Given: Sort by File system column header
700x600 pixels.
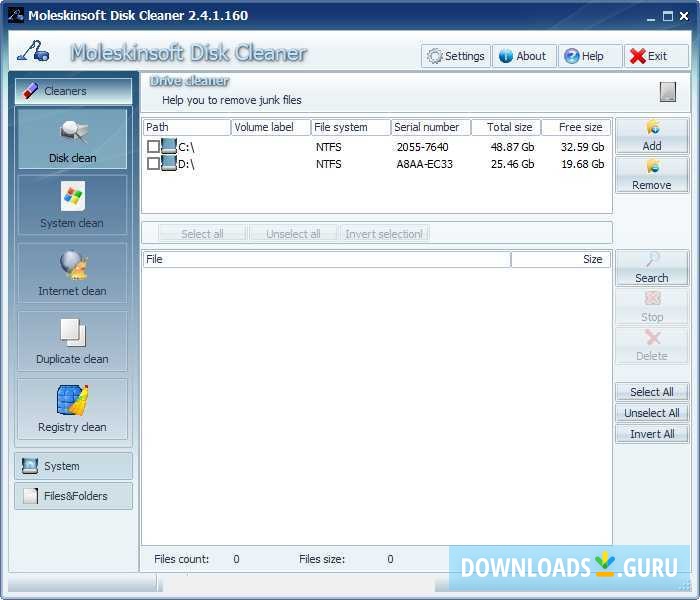Looking at the screenshot, I should pyautogui.click(x=351, y=127).
